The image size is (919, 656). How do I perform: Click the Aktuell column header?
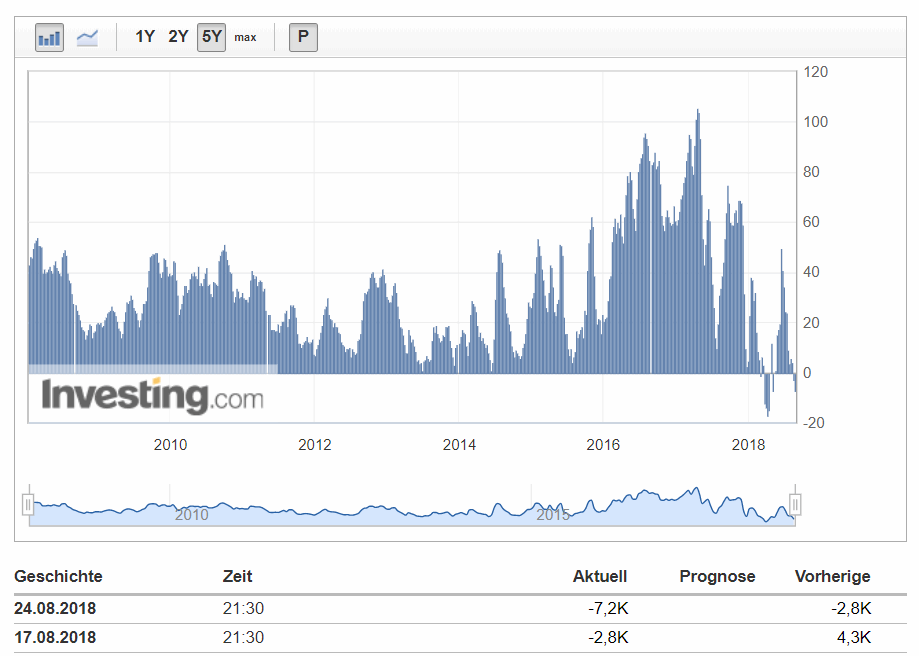[x=600, y=576]
